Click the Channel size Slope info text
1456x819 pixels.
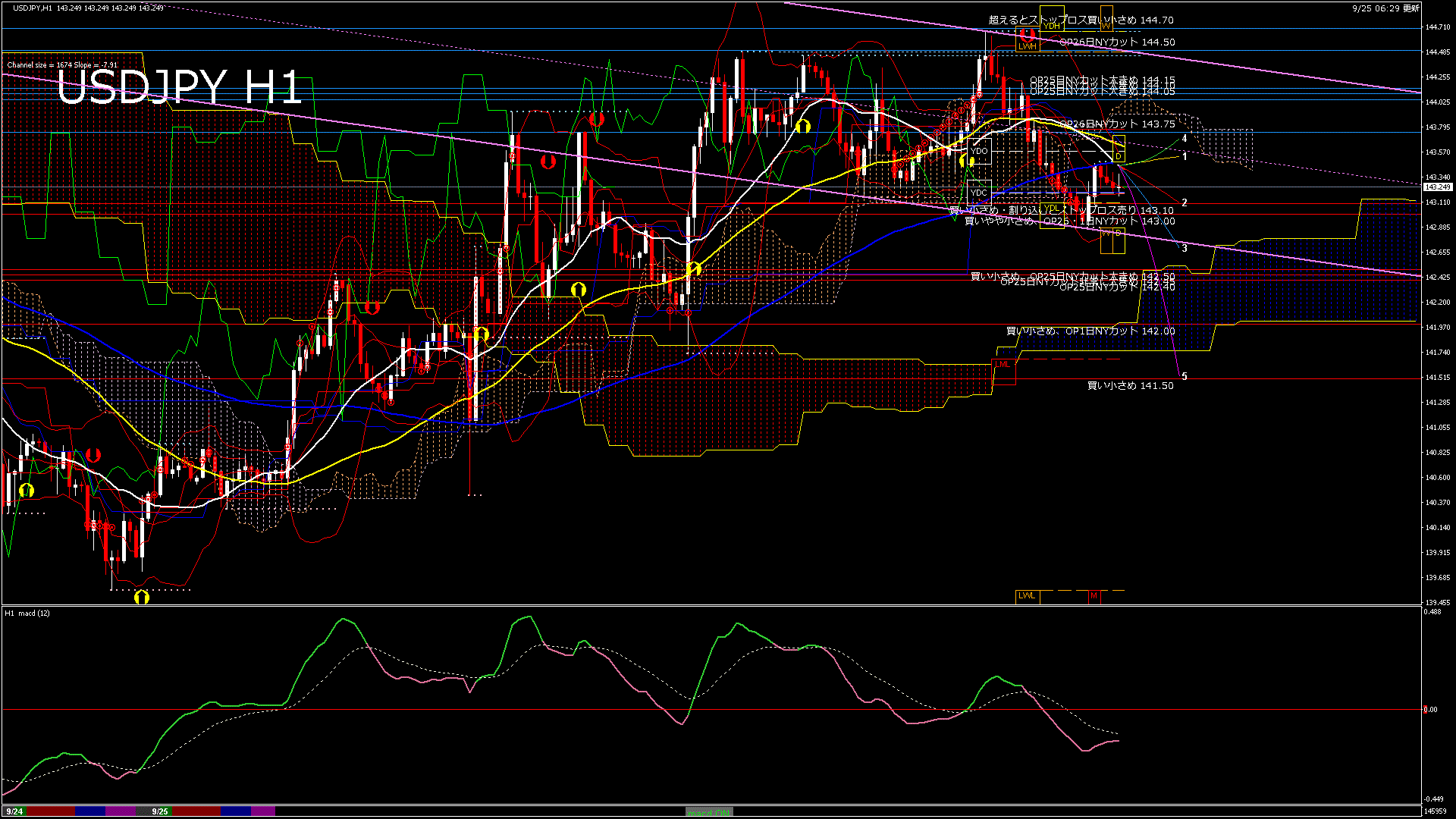pyautogui.click(x=62, y=65)
